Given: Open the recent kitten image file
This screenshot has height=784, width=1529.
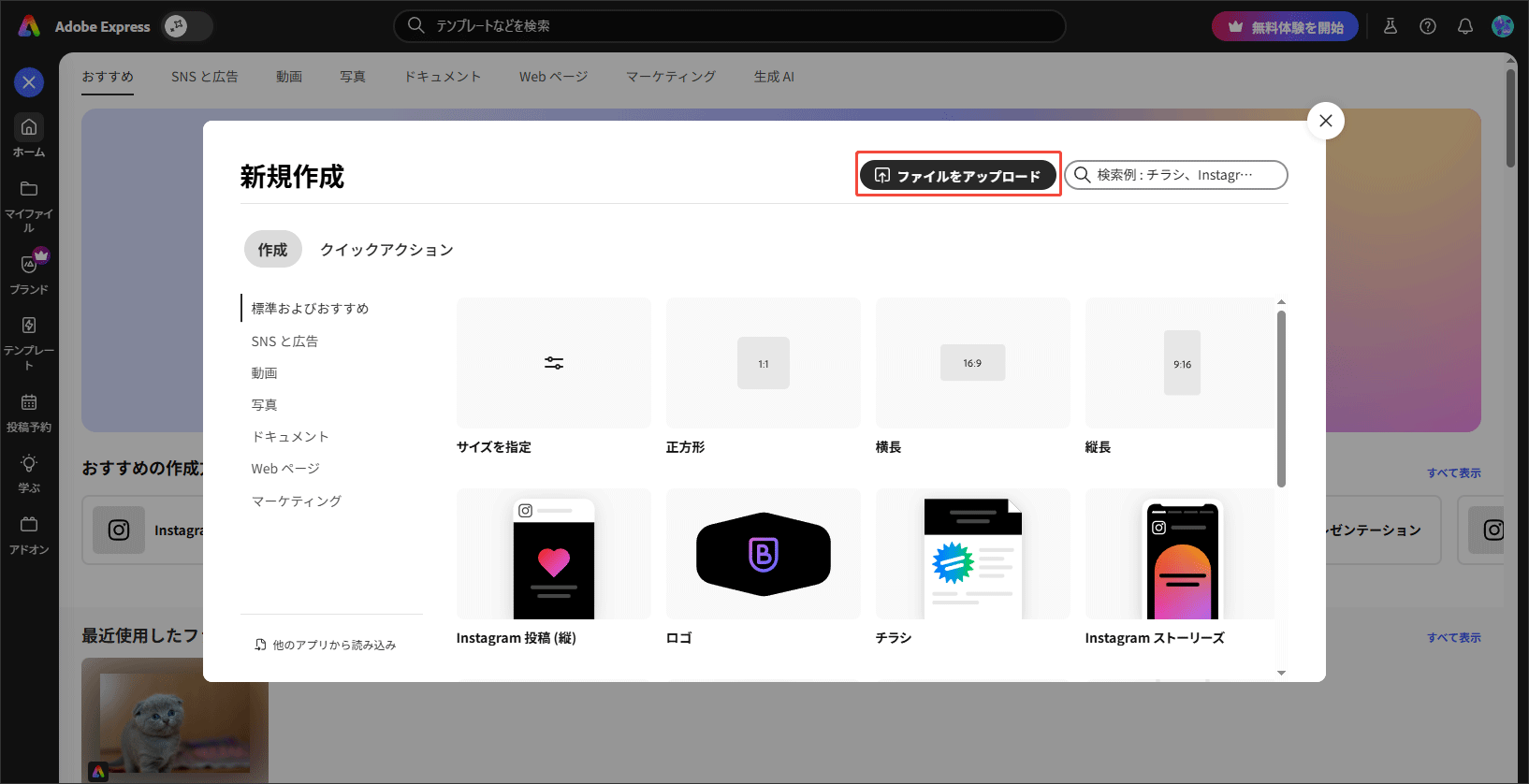Looking at the screenshot, I should pos(175,719).
